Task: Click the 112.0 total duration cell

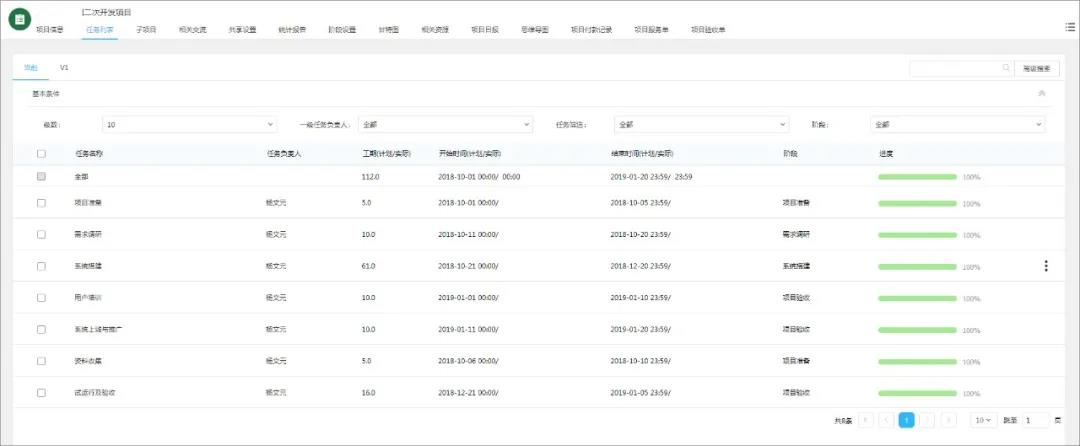Action: [371, 176]
